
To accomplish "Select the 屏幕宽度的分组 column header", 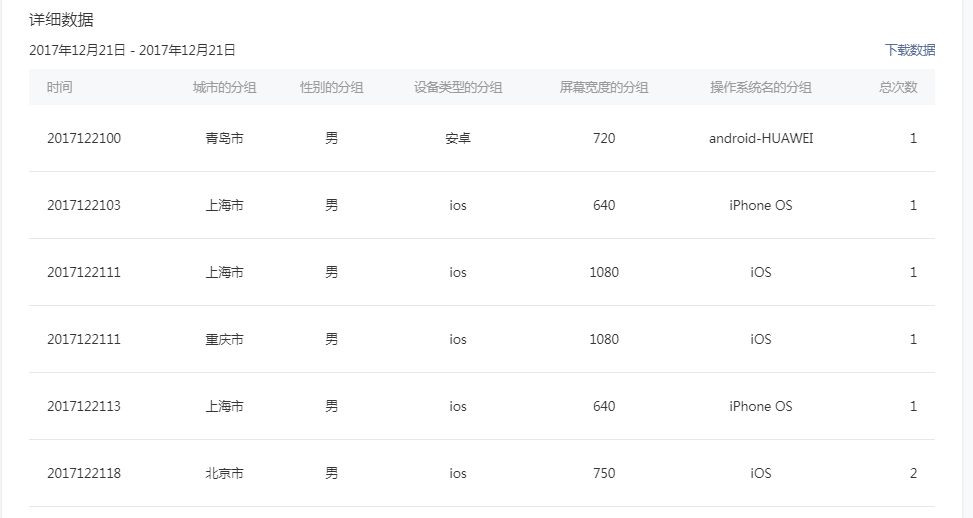I will click(x=604, y=87).
